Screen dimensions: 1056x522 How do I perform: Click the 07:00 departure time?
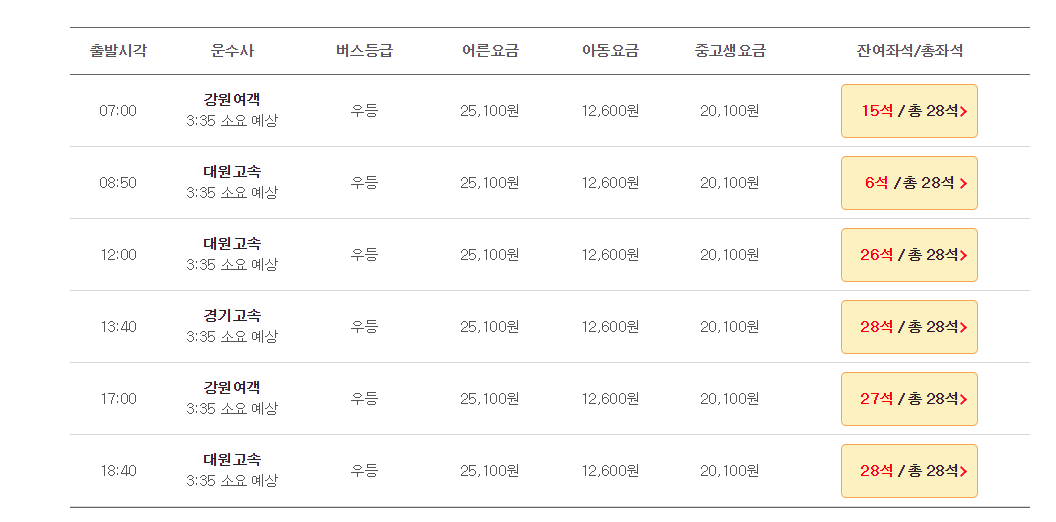(118, 111)
